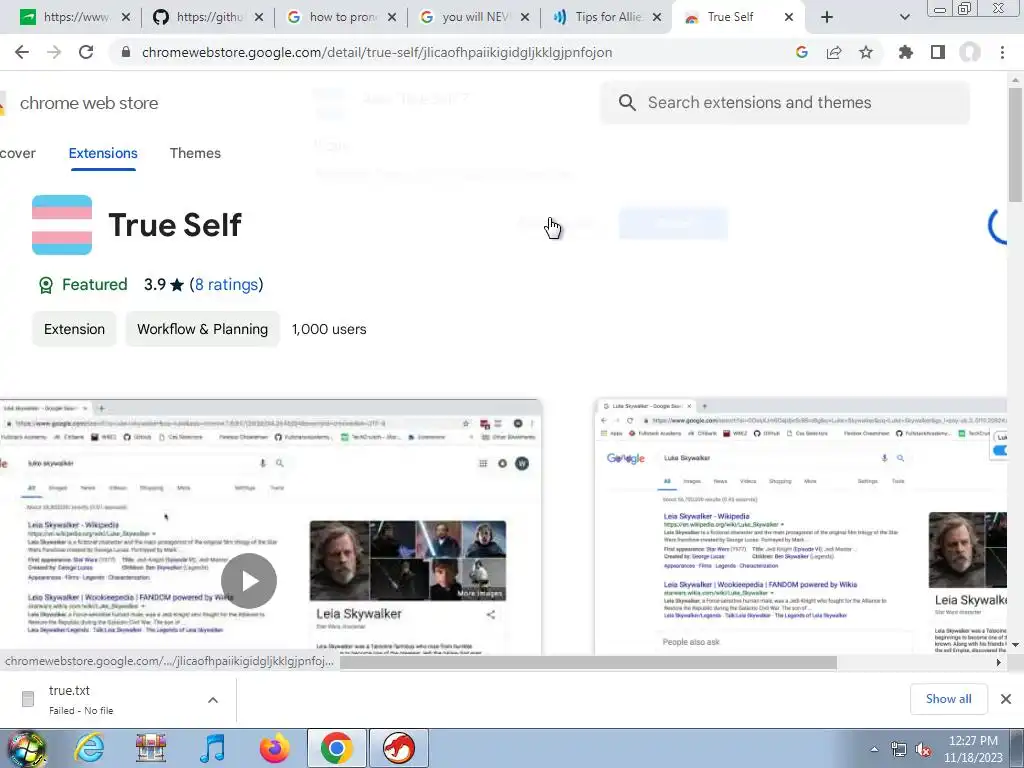The width and height of the screenshot is (1024, 768).
Task: Show all downloads
Action: pos(948,699)
